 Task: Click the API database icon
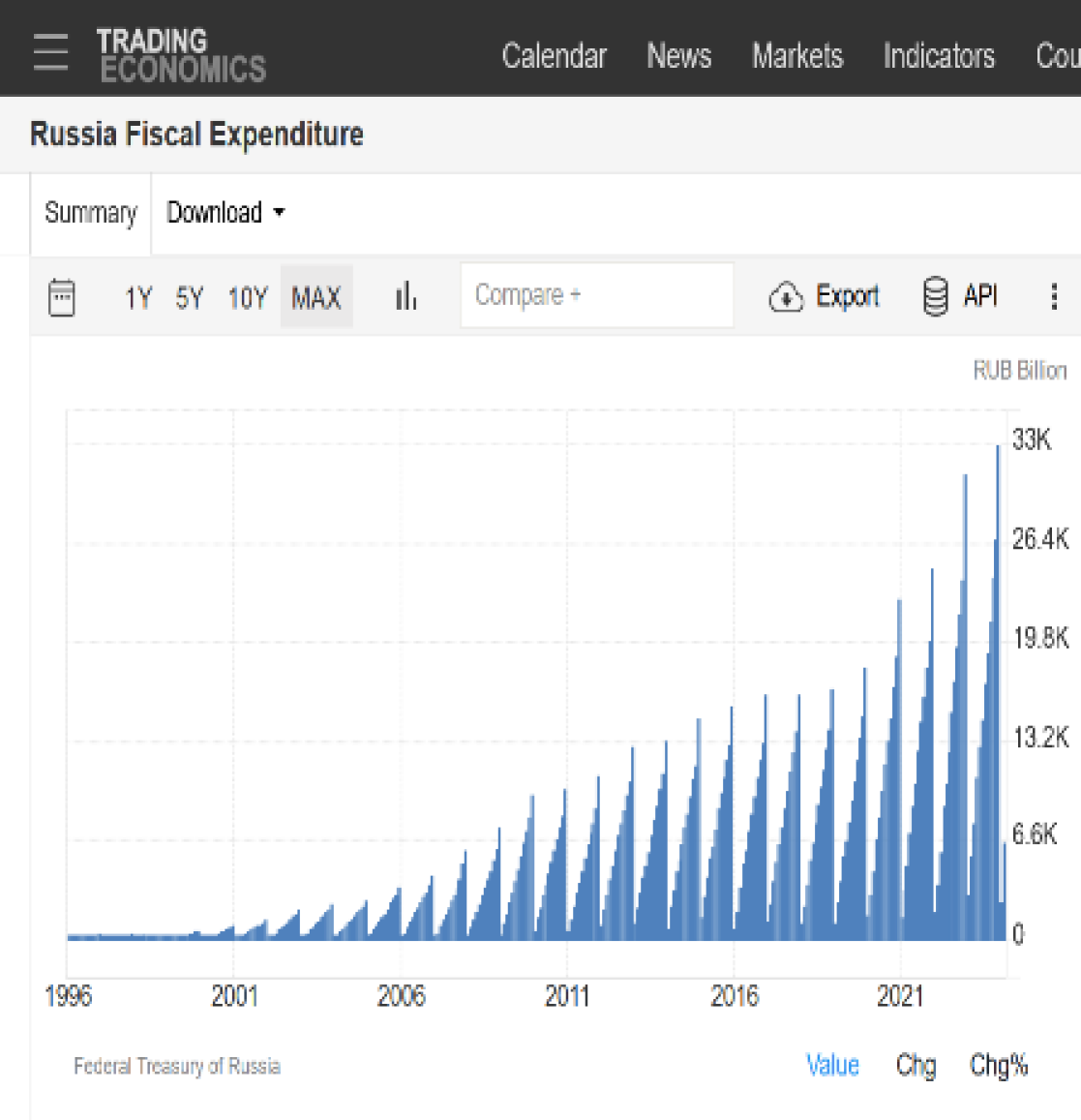click(935, 296)
